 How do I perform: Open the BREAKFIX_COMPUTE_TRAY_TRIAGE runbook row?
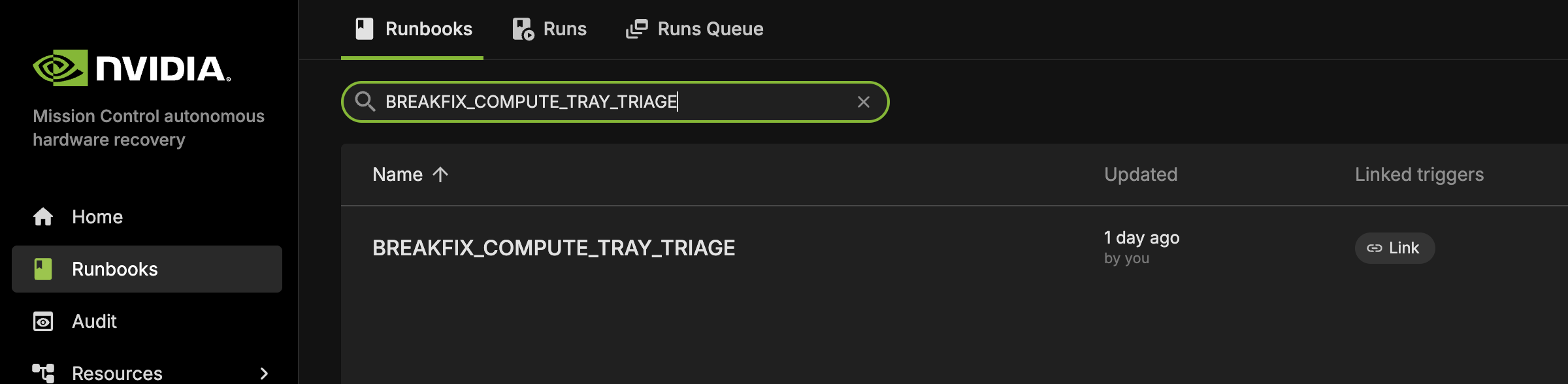point(553,248)
